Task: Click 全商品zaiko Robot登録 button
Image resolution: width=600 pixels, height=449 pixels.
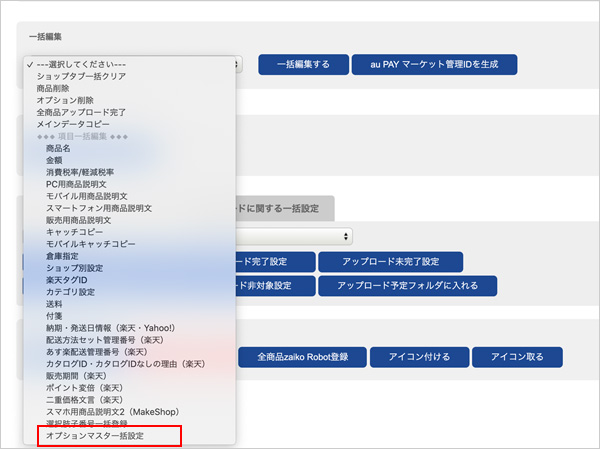Action: 301,357
